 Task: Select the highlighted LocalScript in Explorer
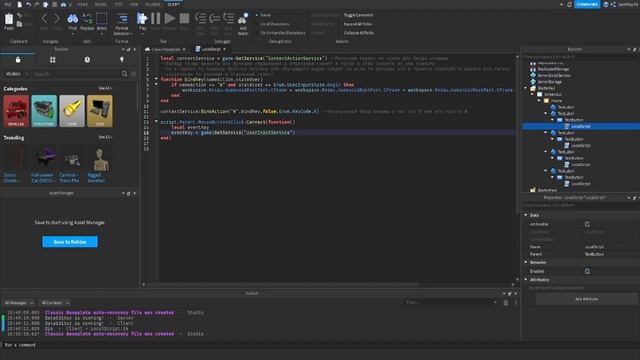click(581, 126)
